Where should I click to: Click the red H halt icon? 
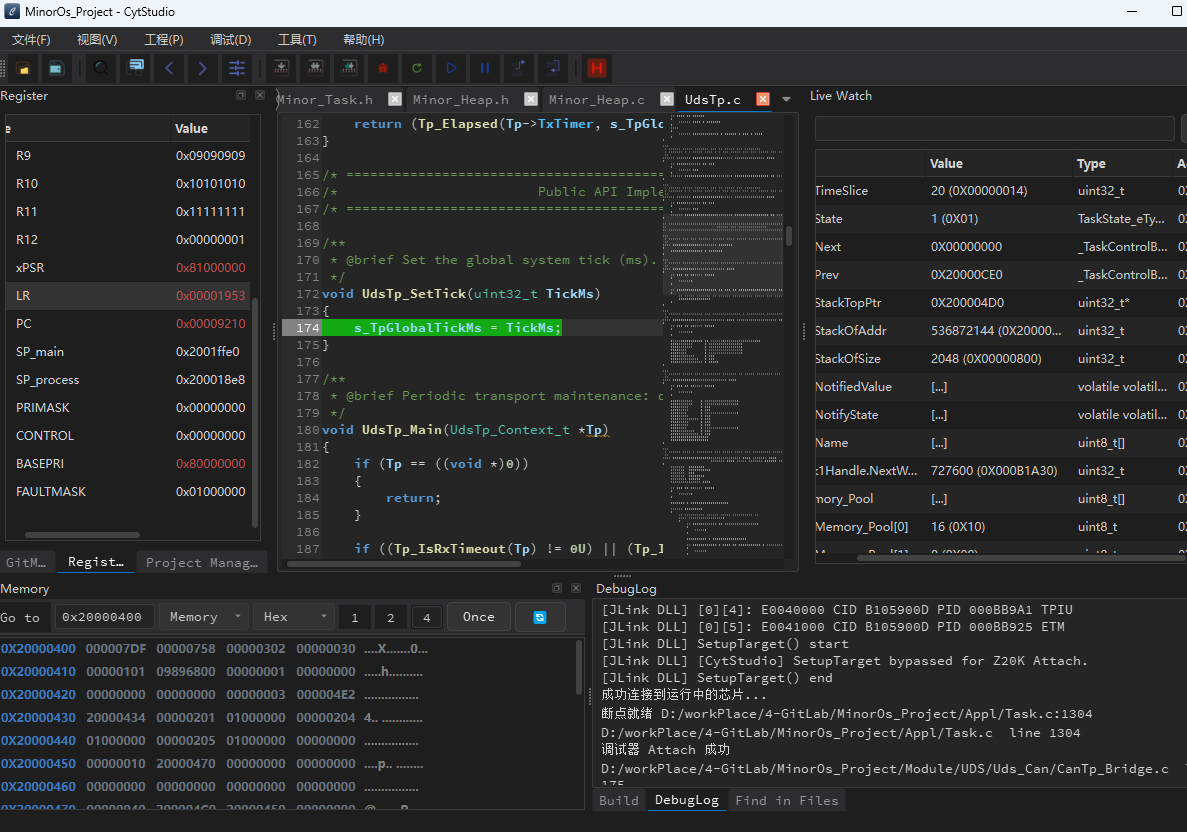point(597,68)
